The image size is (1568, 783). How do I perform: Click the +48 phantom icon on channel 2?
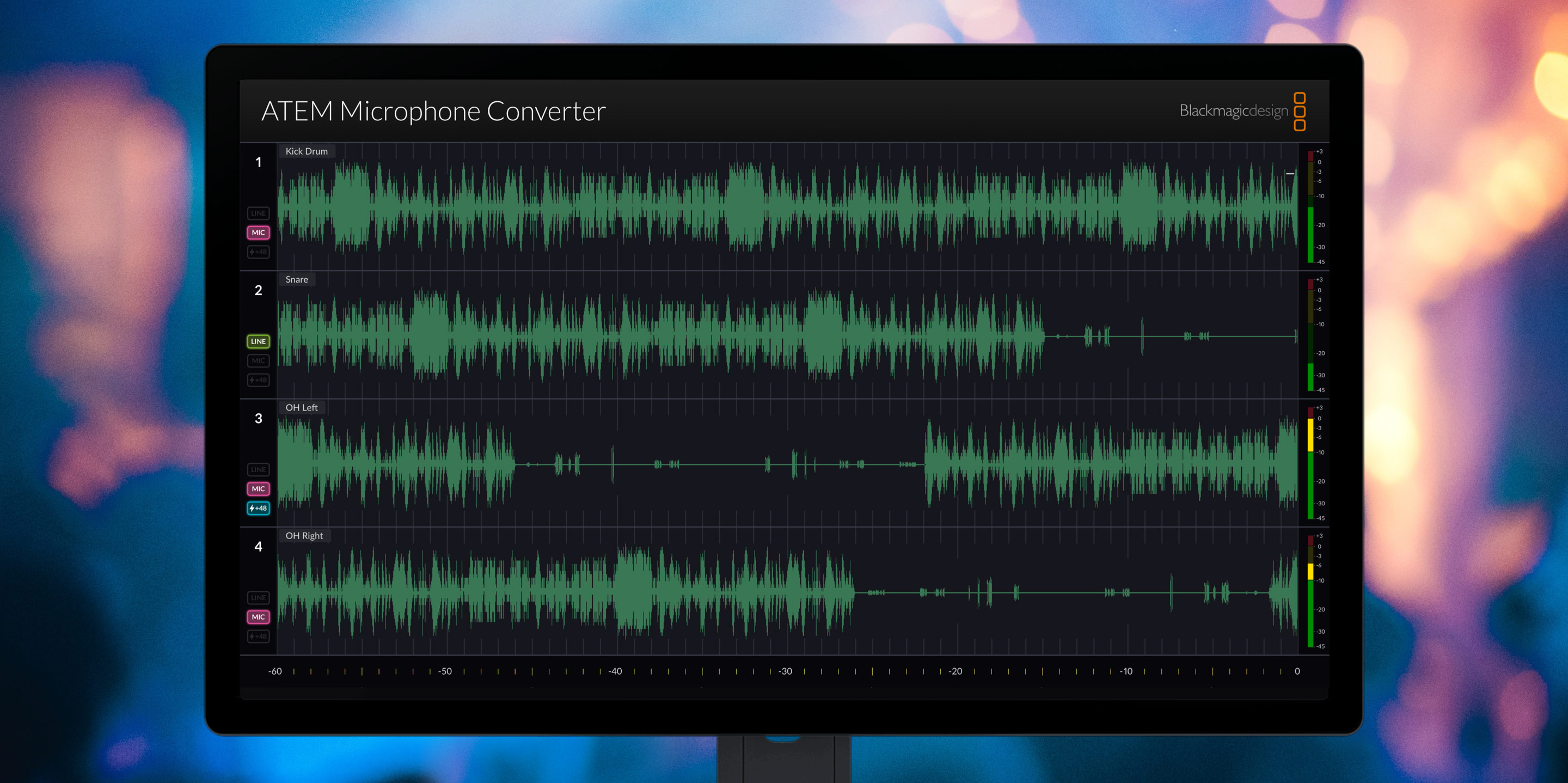[258, 380]
